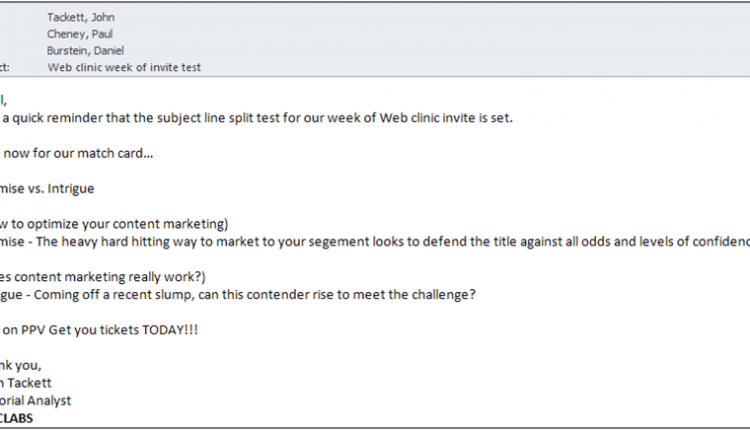Click the 'now for our match card...' line
Screen dimensions: 750x430
[x=78, y=153]
